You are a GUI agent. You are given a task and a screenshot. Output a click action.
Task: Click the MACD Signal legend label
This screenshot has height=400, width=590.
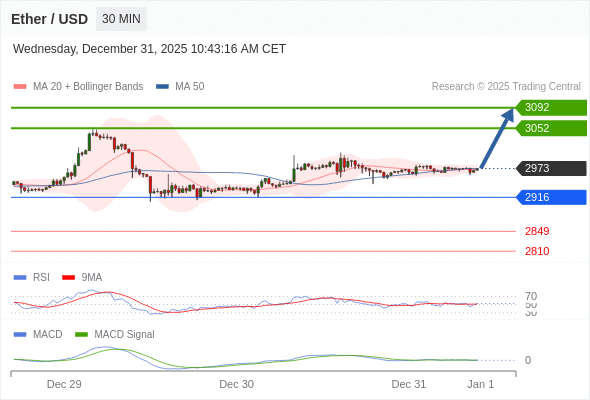pos(125,335)
